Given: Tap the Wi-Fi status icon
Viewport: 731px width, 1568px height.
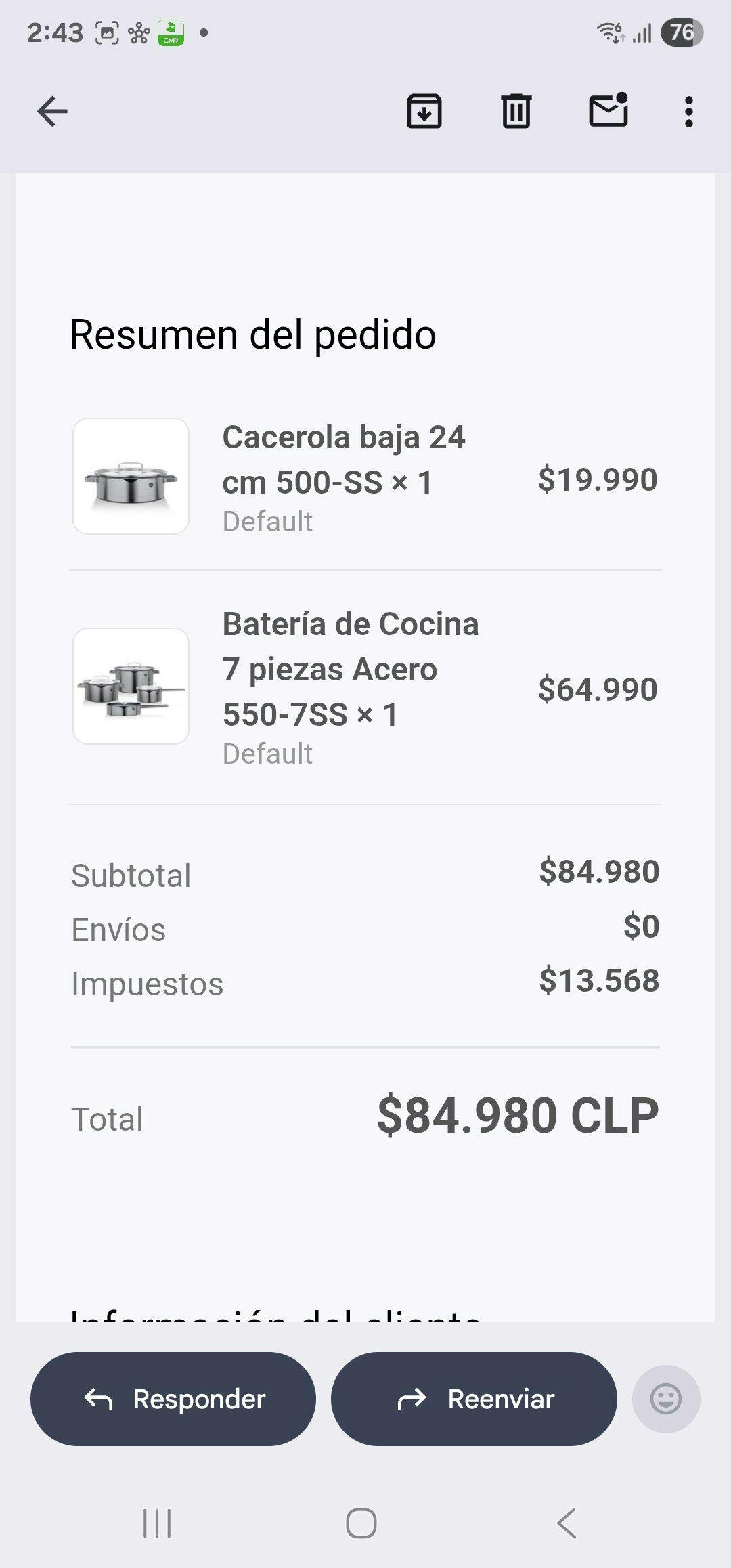Looking at the screenshot, I should 611,32.
